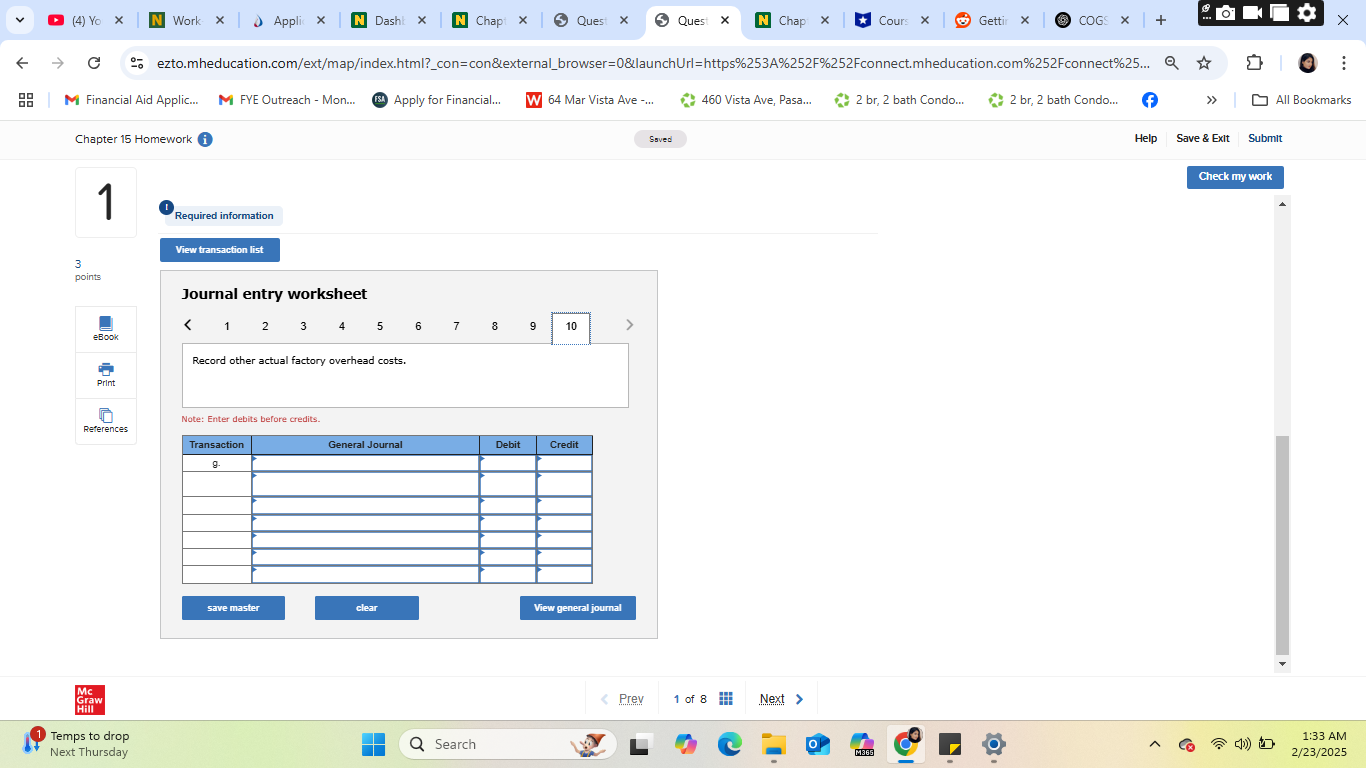The height and width of the screenshot is (768, 1366).
Task: Open the question grid navigator icon
Action: tap(726, 699)
